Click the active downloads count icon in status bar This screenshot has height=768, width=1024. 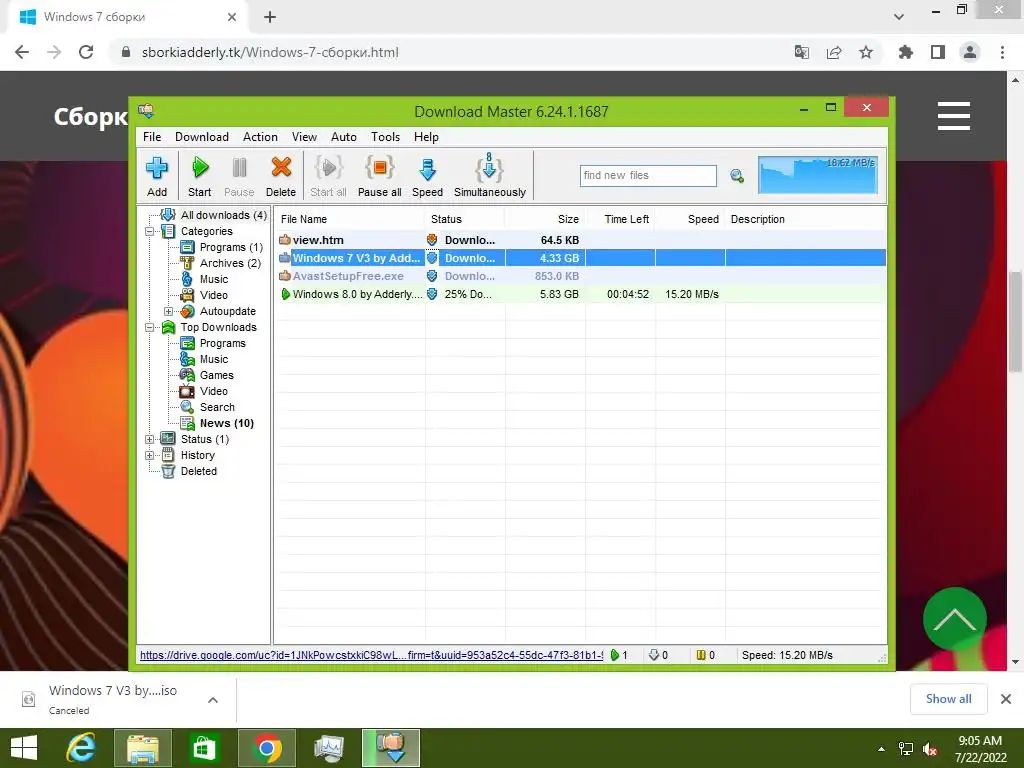point(615,655)
